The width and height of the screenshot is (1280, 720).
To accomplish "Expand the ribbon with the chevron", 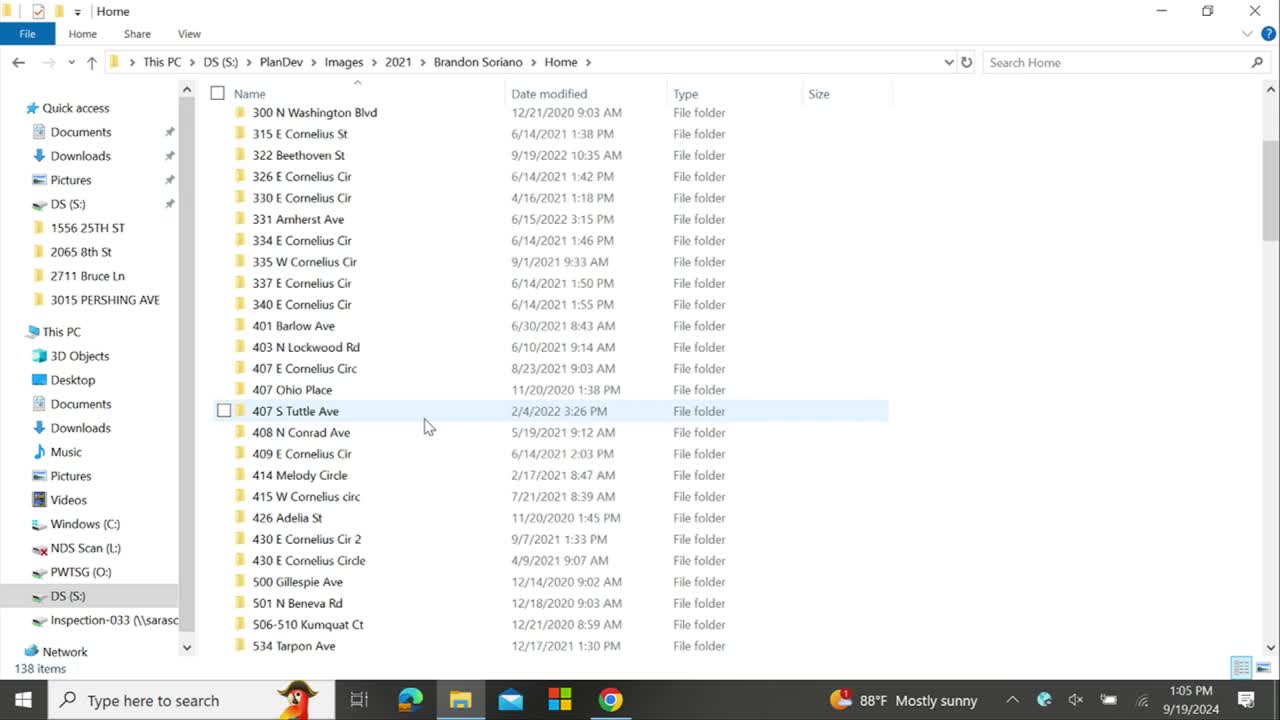I will click(1246, 34).
